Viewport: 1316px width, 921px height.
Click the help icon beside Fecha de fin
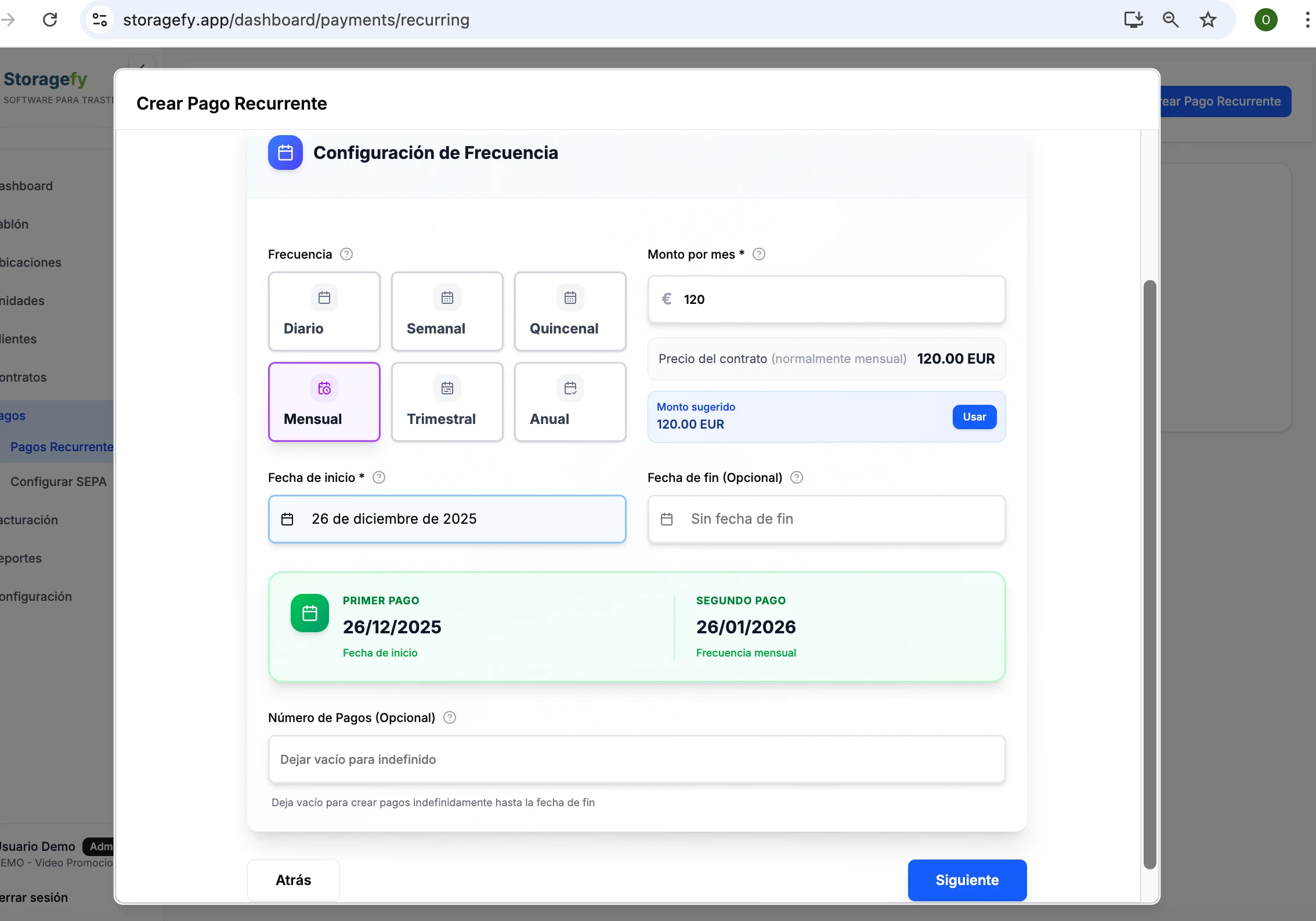point(796,477)
